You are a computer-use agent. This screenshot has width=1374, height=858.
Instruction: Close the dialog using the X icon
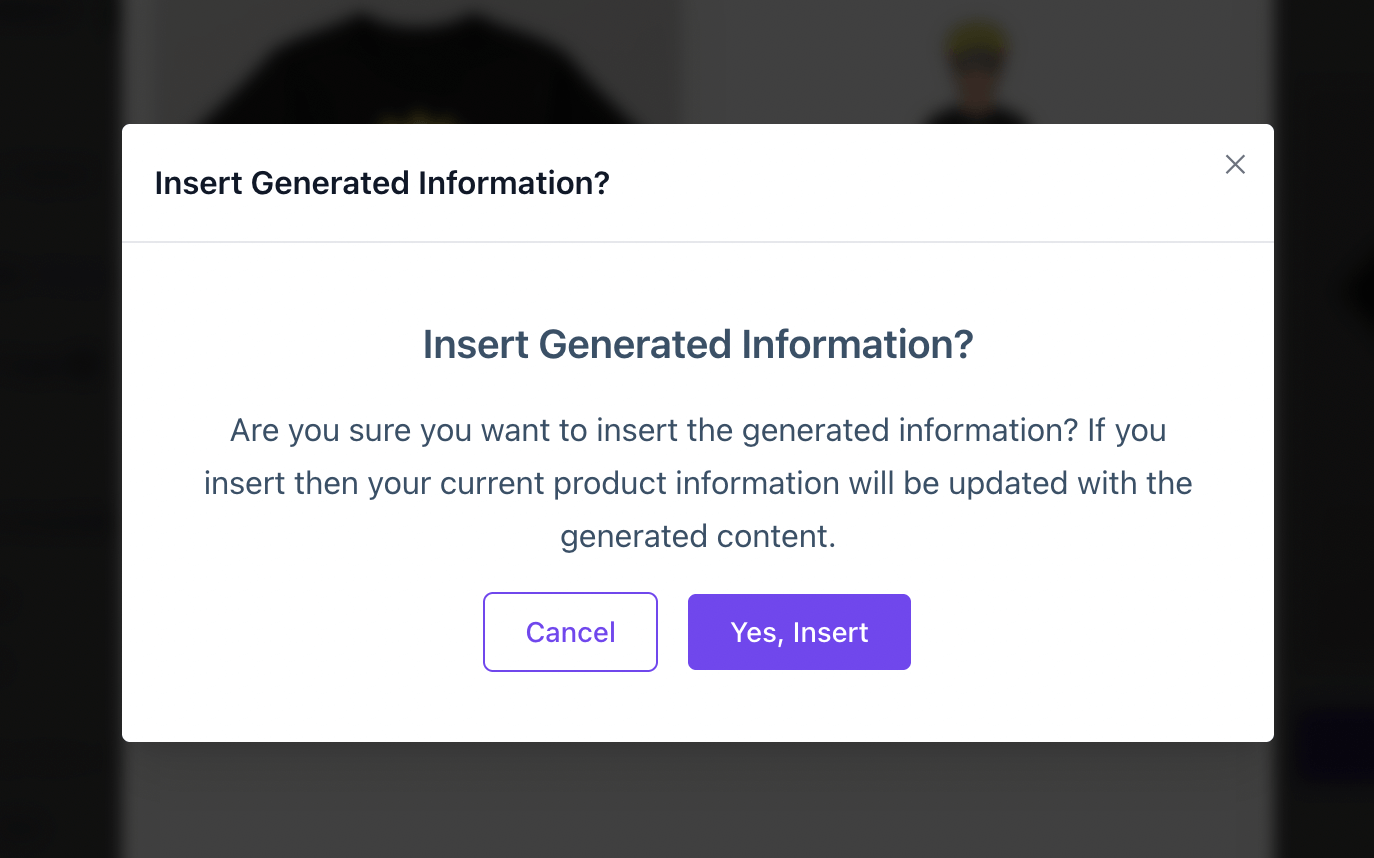[x=1235, y=165]
